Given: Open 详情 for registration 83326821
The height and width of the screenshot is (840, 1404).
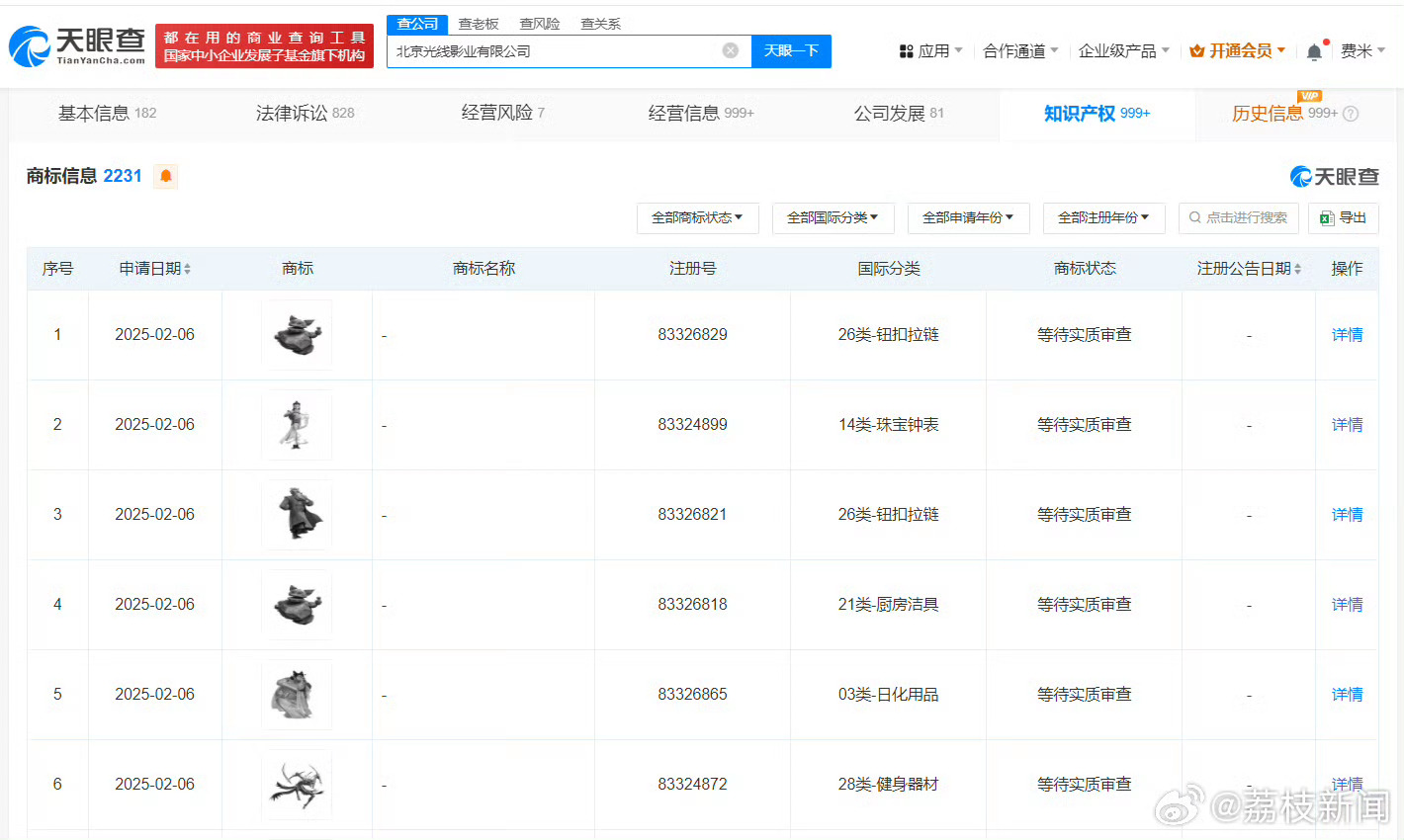Looking at the screenshot, I should pyautogui.click(x=1347, y=515).
